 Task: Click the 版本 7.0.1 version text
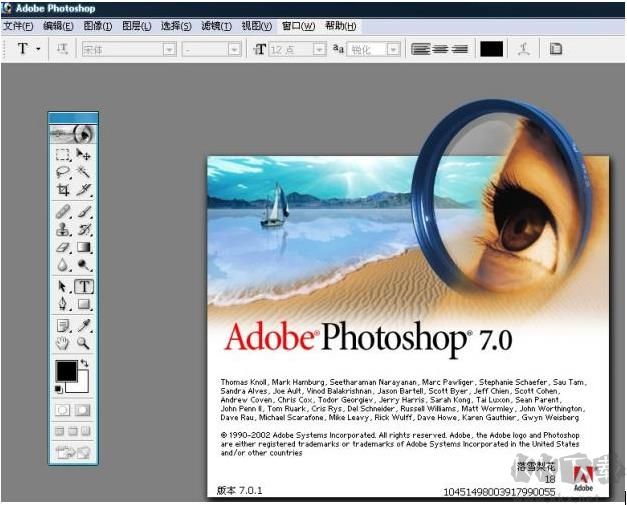(x=239, y=490)
